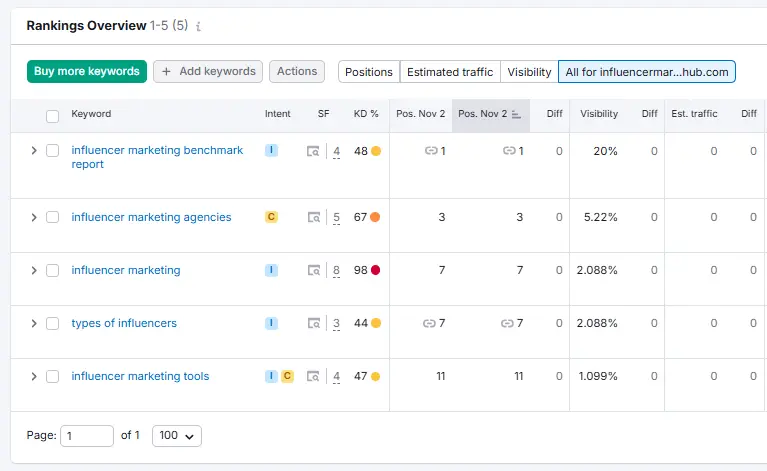The height and width of the screenshot is (471, 767).
Task: Switch to the Estimated traffic tab
Action: point(449,72)
